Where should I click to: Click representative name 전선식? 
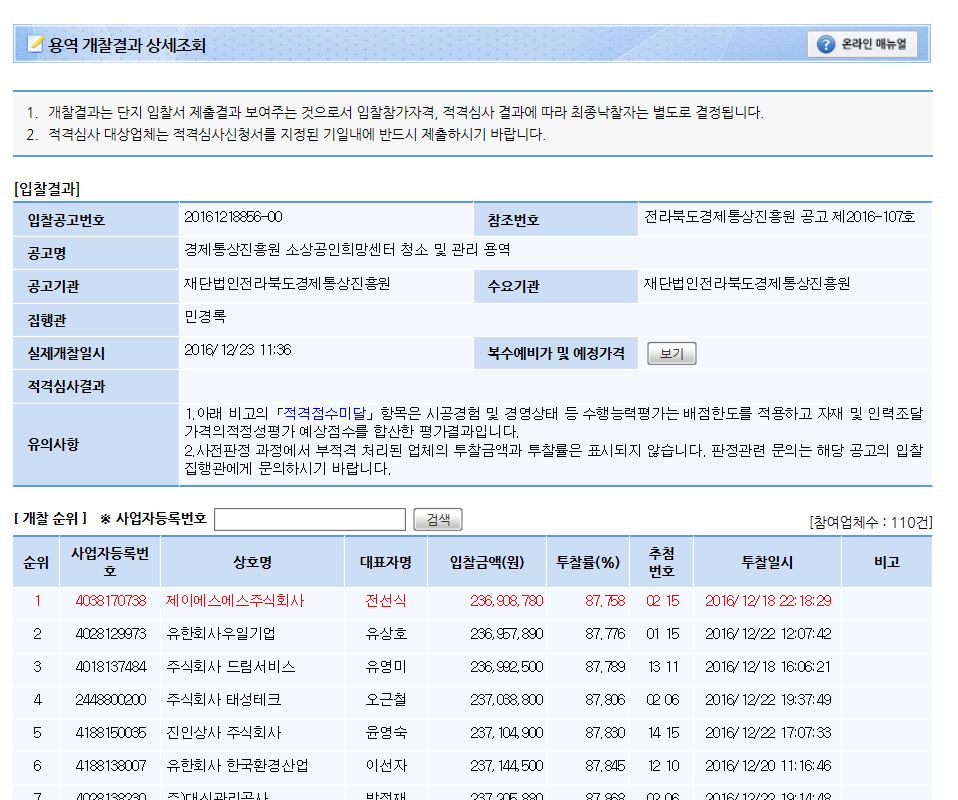386,601
